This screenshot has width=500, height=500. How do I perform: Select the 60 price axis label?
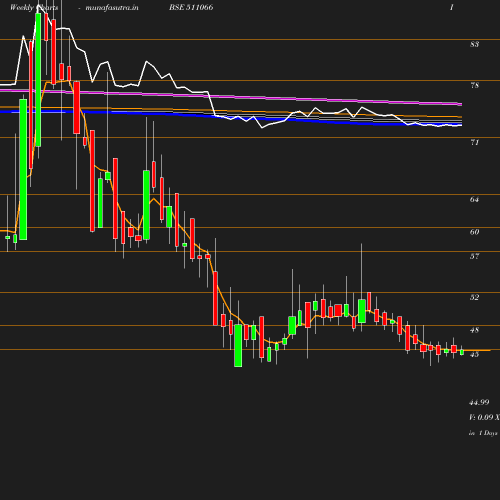475,232
